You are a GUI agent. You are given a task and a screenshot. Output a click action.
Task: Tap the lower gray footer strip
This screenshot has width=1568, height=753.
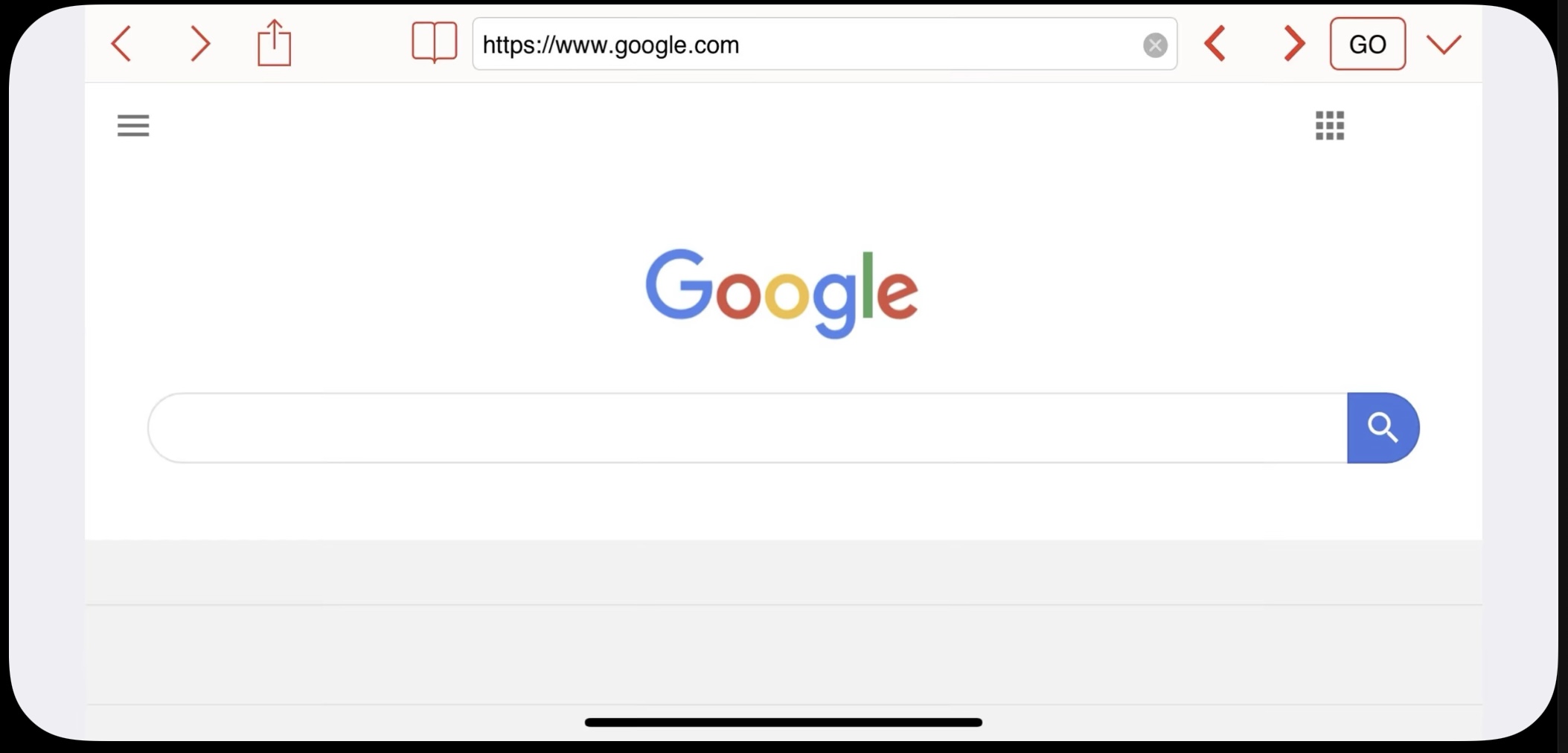[784, 655]
